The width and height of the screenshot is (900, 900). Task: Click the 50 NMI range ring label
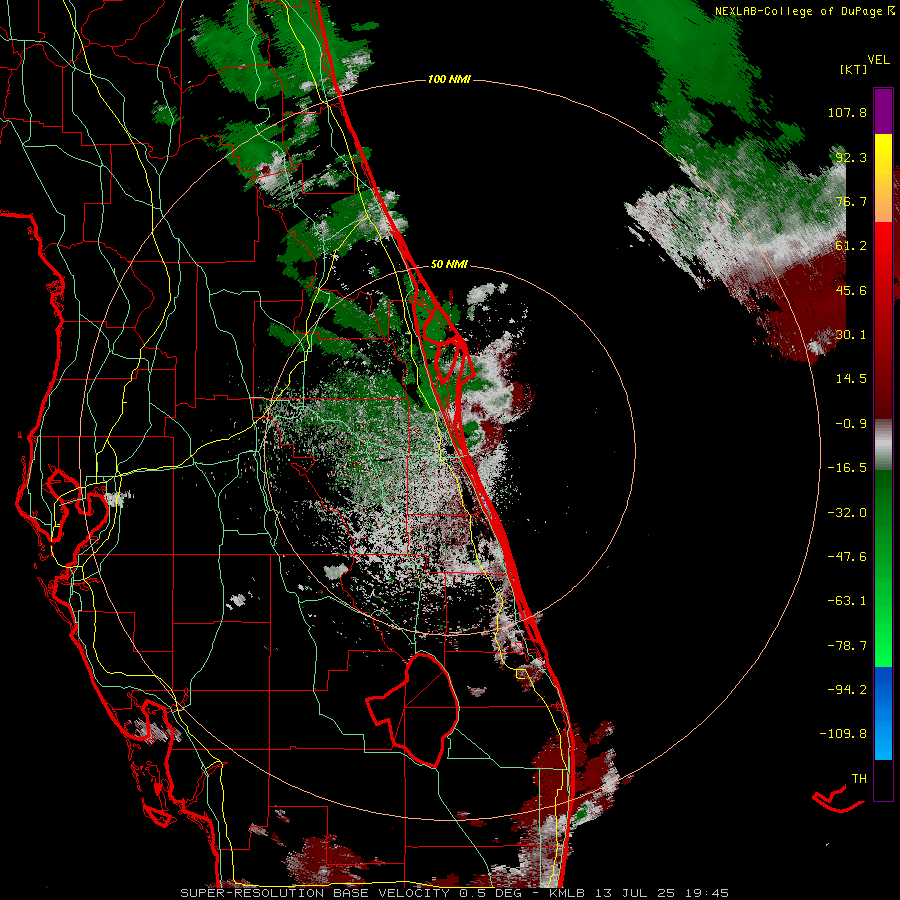(449, 265)
